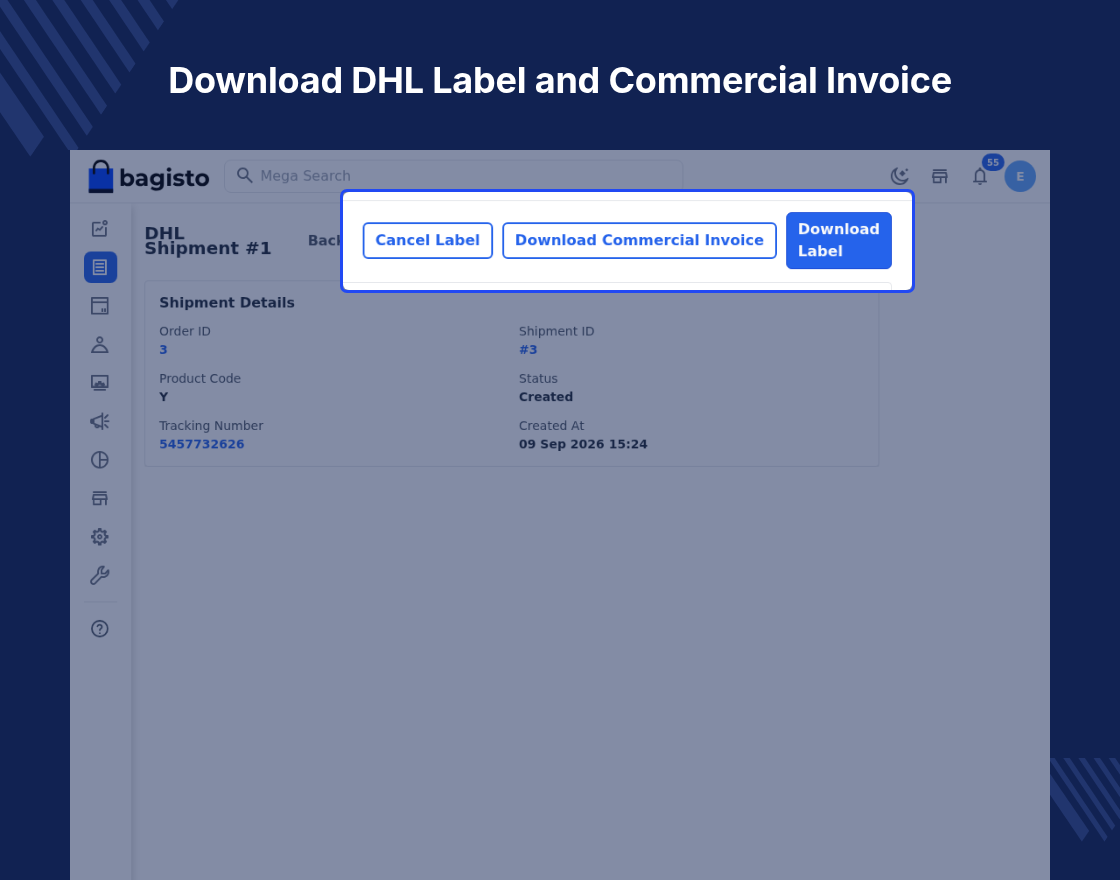Open Catalog icon in sidebar
The width and height of the screenshot is (1120, 880).
pos(100,306)
